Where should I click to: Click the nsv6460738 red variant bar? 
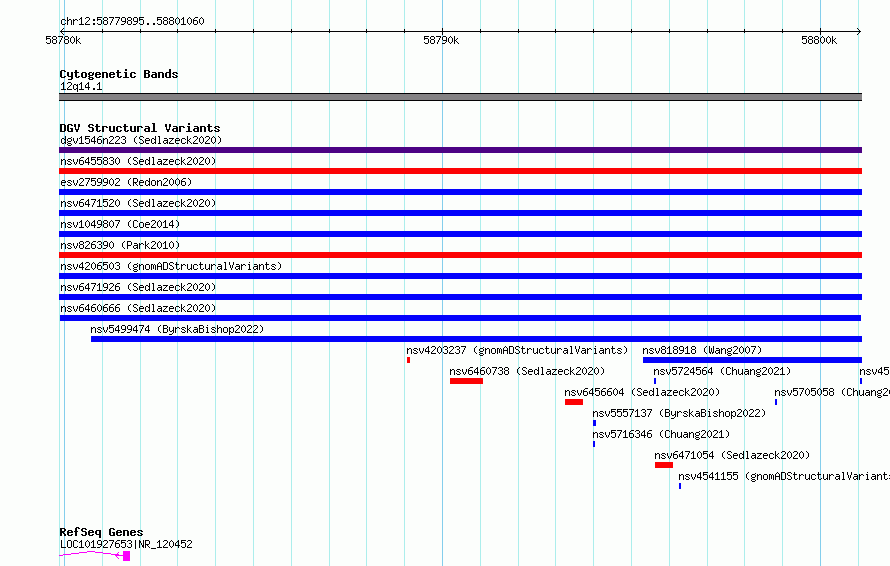(x=467, y=381)
